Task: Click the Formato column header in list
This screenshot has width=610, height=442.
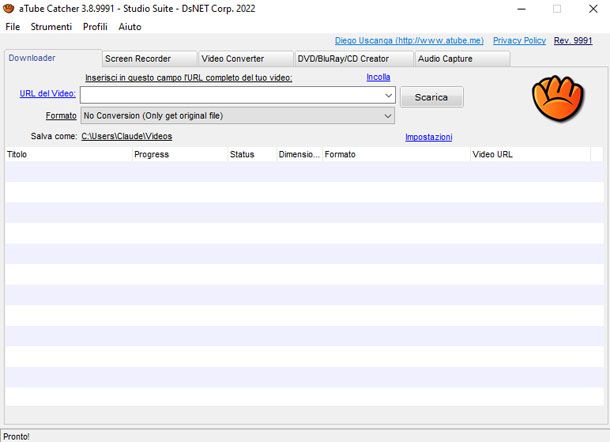Action: (x=397, y=154)
